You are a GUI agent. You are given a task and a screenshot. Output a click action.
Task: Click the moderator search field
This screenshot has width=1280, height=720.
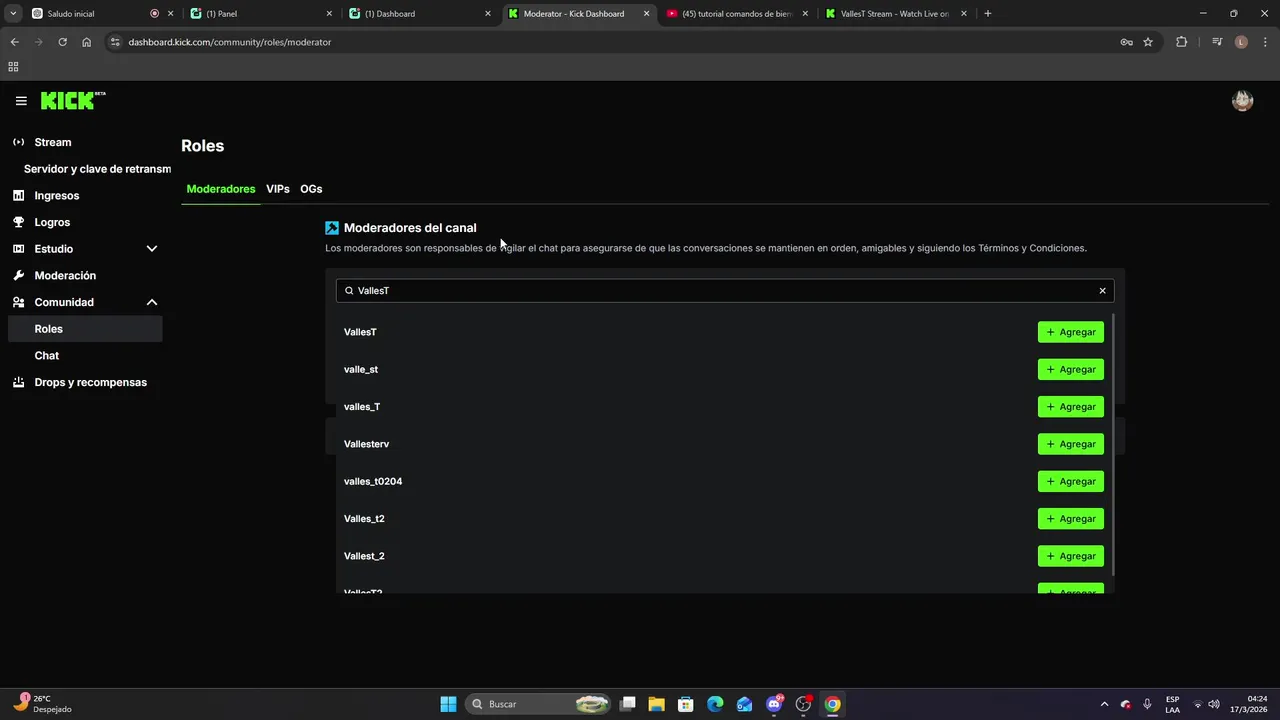[725, 290]
